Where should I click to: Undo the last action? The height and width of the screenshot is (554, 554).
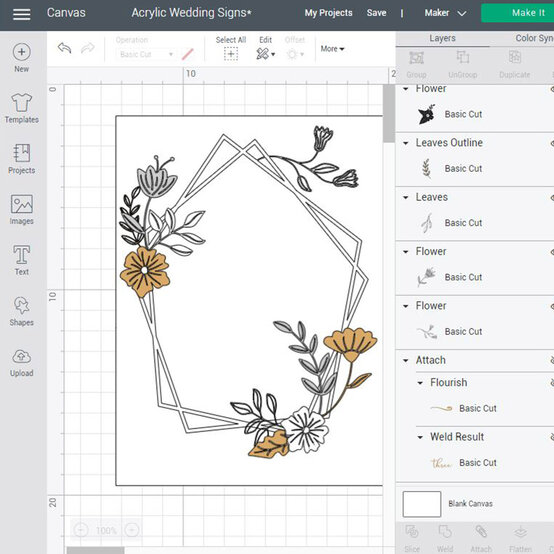(x=65, y=48)
